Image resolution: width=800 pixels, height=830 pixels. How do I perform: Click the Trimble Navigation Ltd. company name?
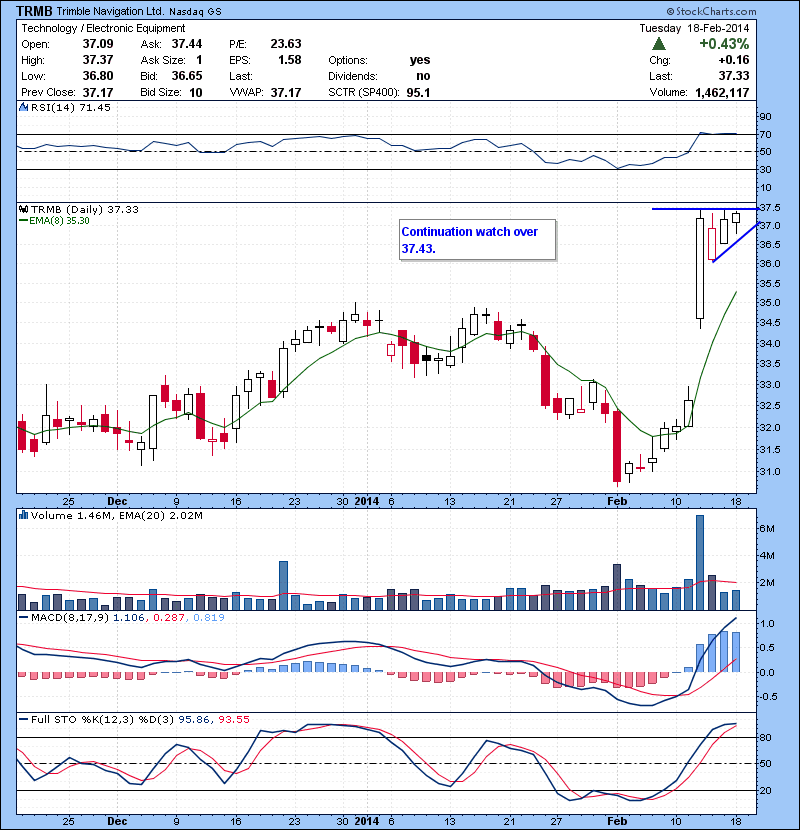[x=110, y=11]
